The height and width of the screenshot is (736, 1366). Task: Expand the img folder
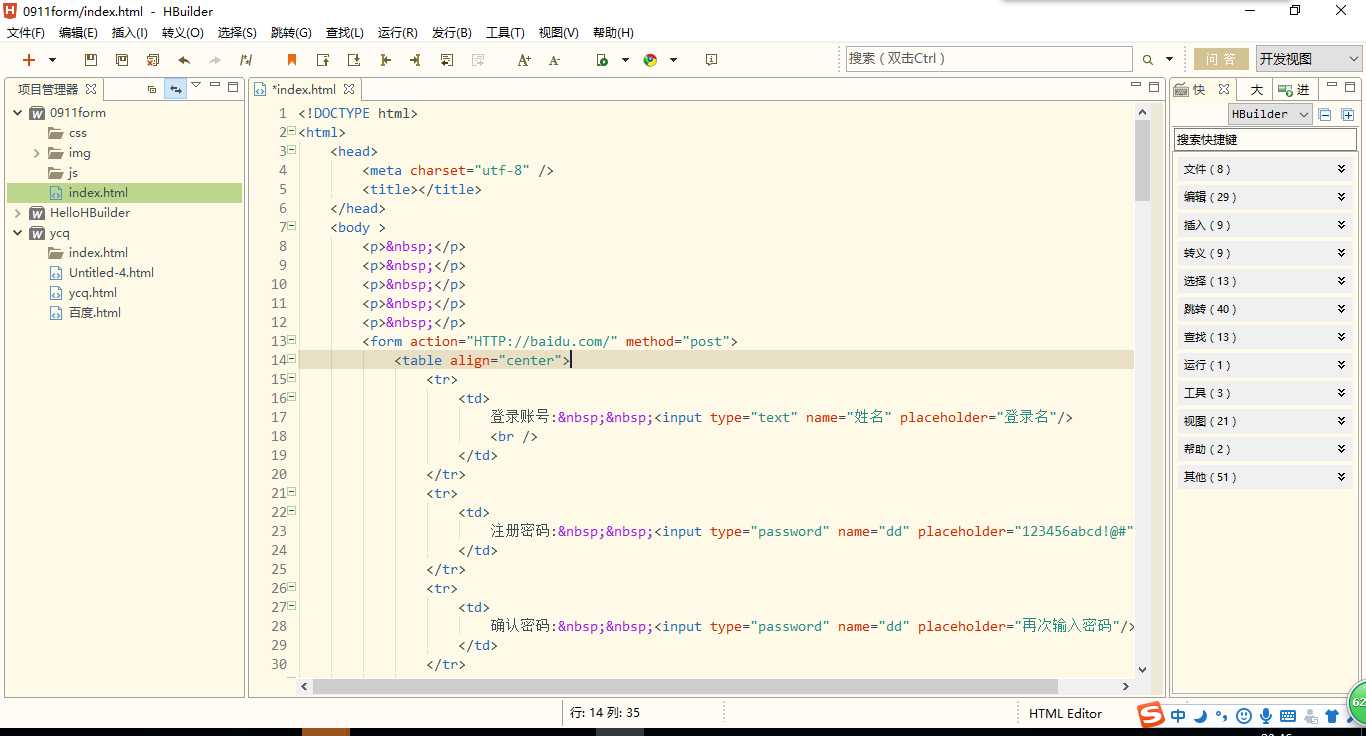click(37, 153)
